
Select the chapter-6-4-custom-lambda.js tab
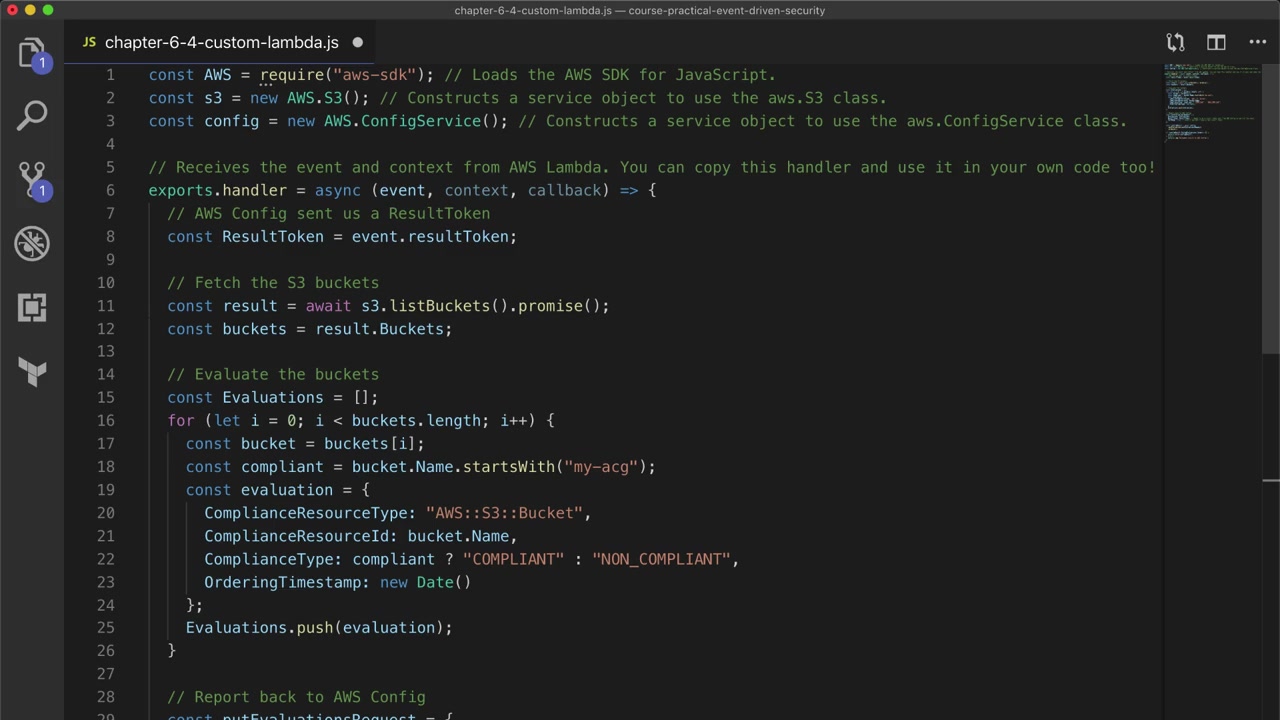(x=221, y=43)
